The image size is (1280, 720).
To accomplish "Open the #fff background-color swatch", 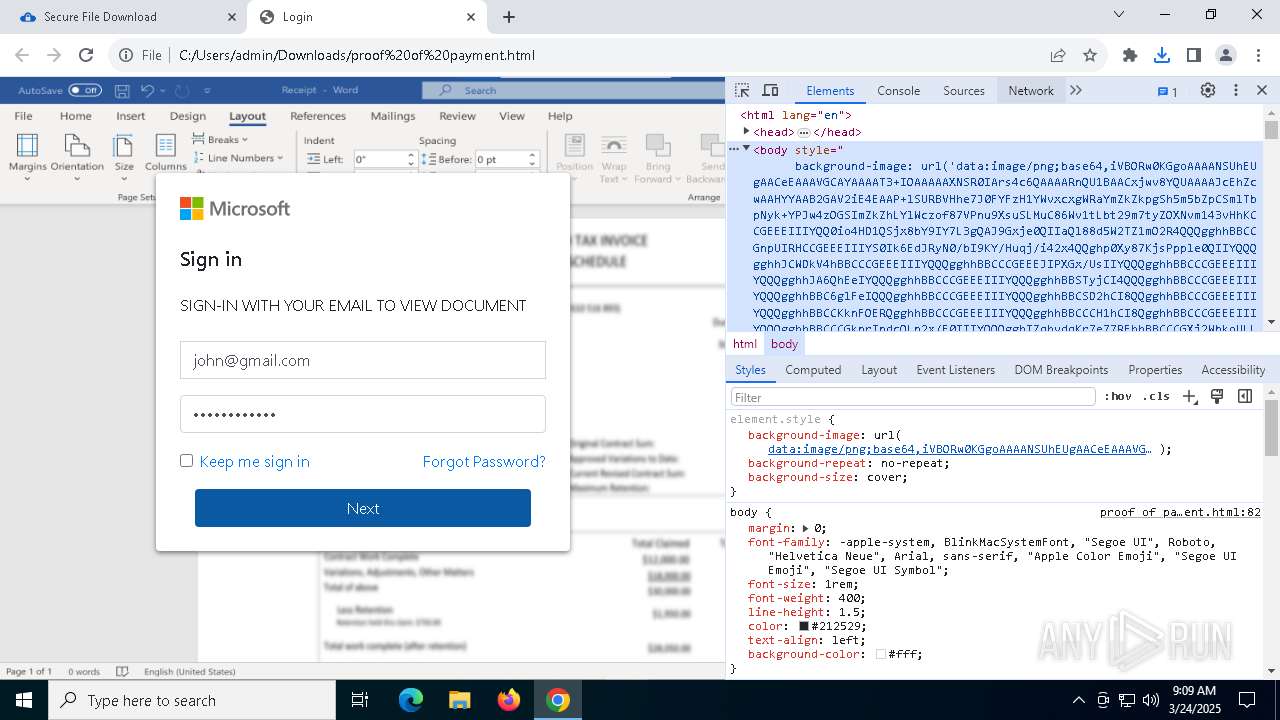I will tap(881, 654).
